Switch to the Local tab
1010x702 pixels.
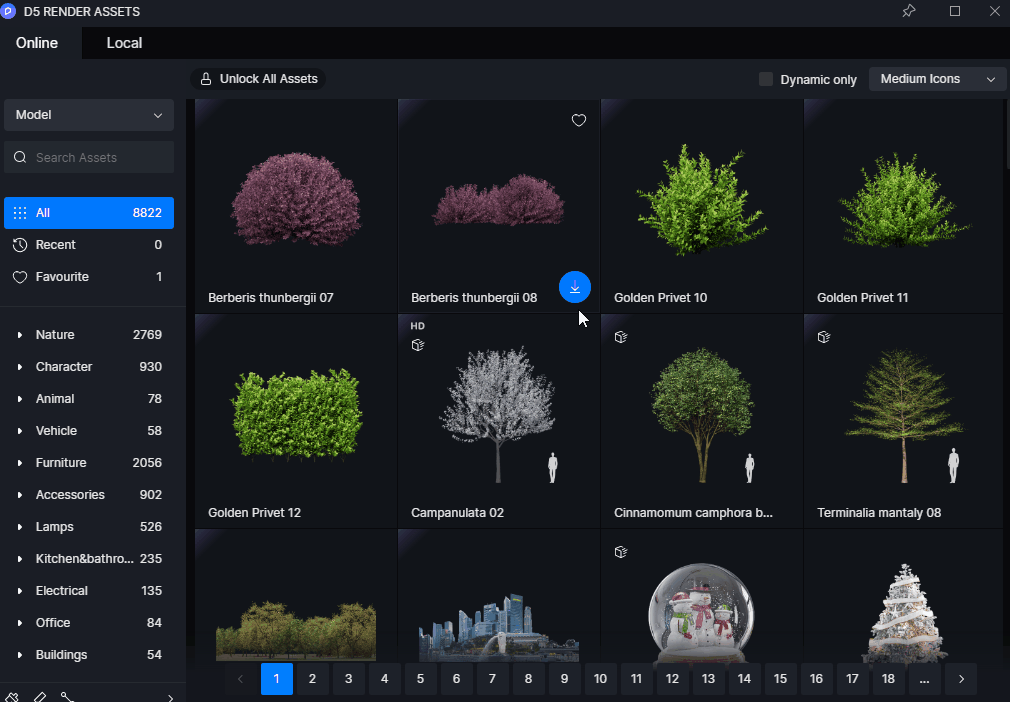(124, 43)
